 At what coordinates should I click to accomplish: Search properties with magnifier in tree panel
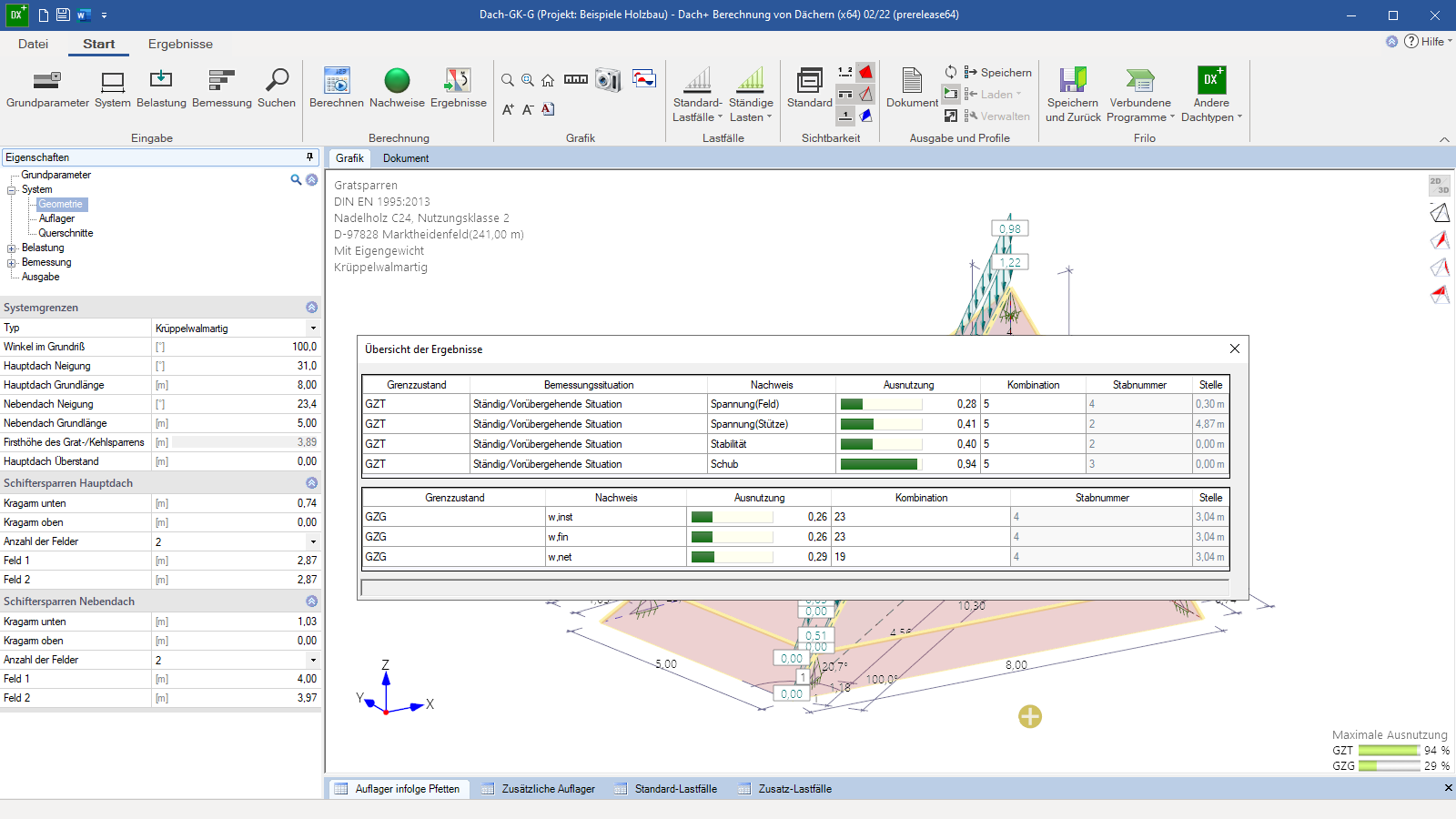pos(296,179)
